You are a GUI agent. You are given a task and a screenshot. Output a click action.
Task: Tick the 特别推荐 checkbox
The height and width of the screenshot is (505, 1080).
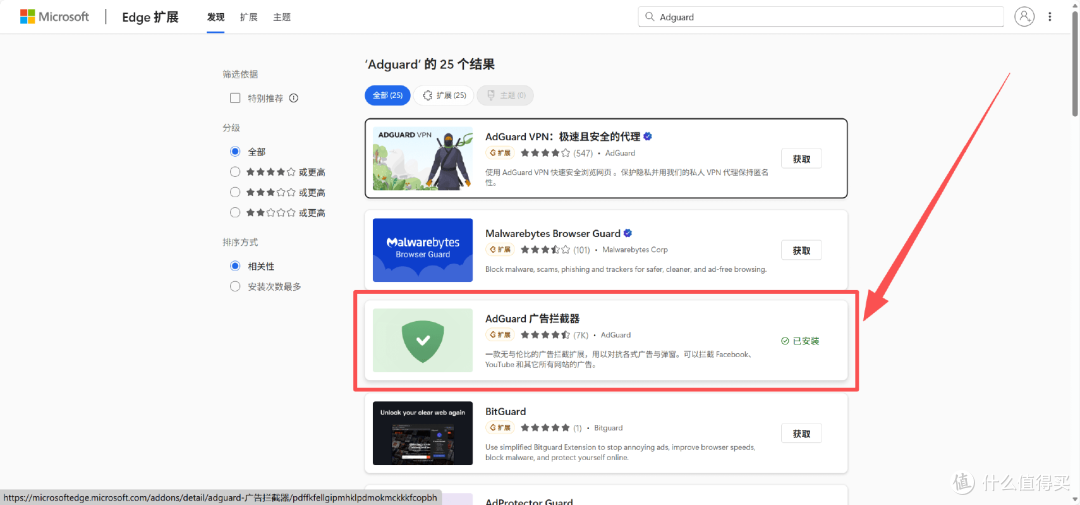[235, 98]
